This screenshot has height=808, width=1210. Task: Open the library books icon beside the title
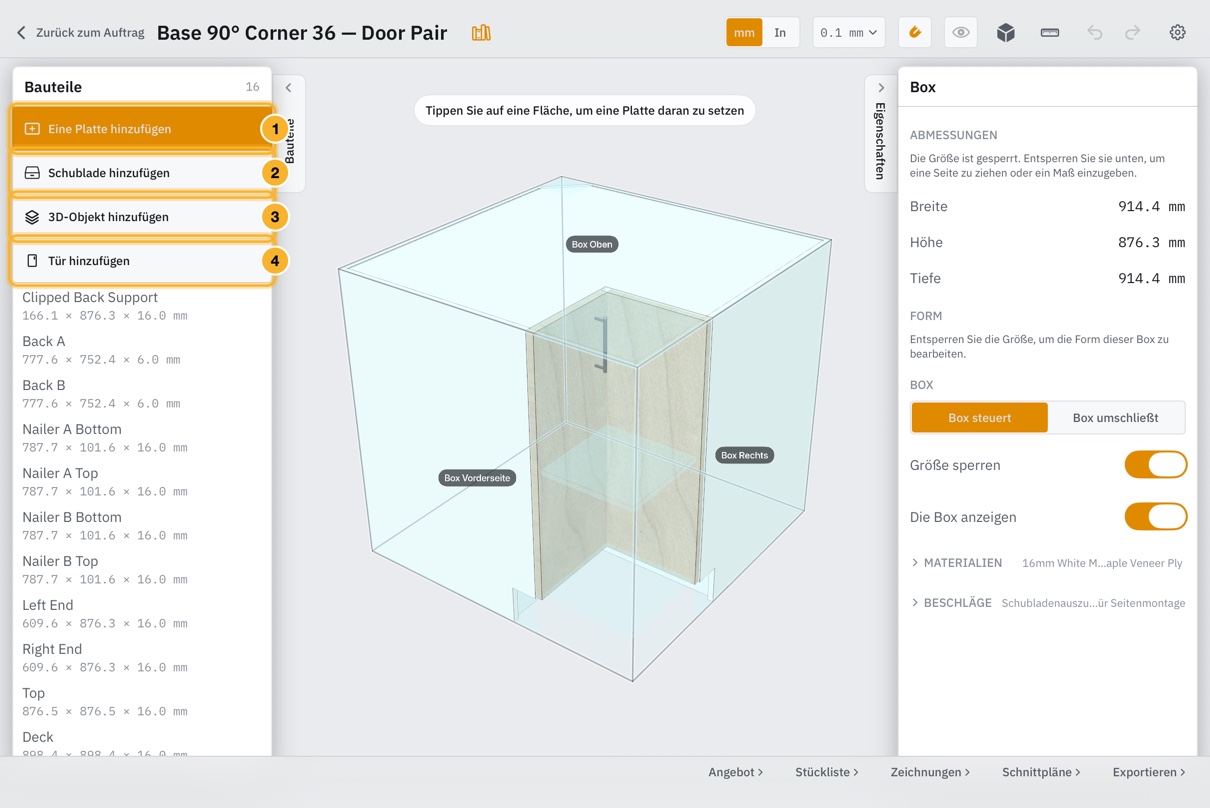coord(481,33)
